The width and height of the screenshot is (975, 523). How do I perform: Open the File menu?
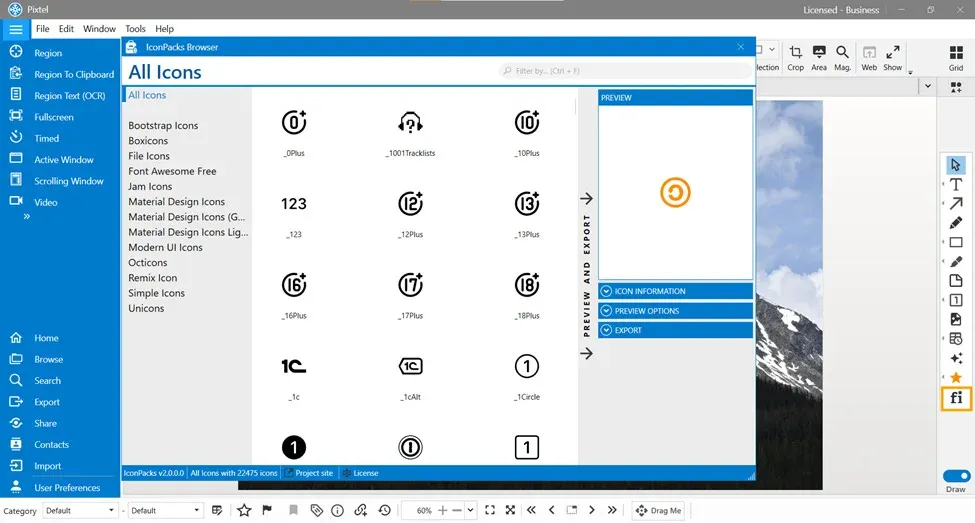coord(42,29)
